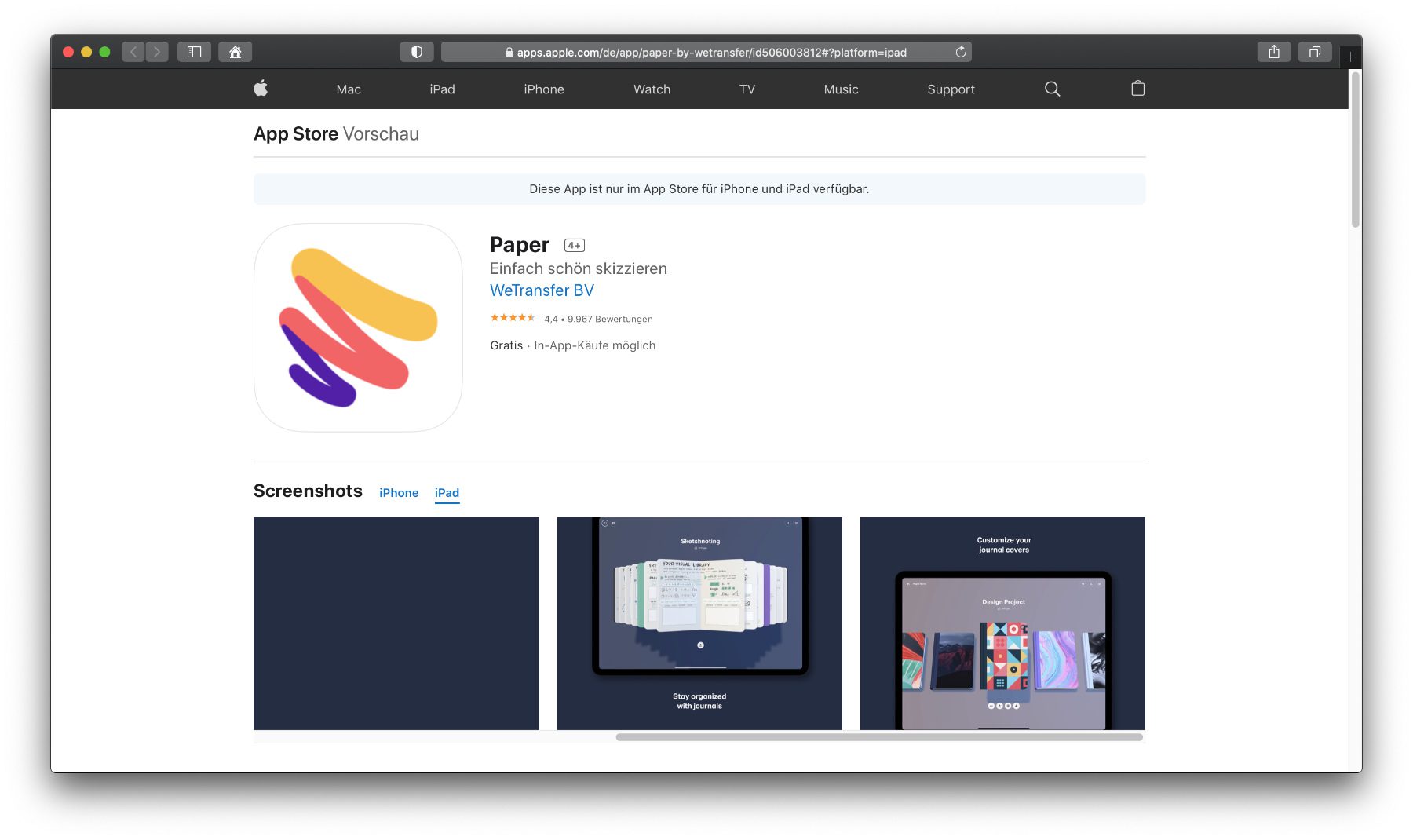Open the shopping bag icon
Viewport: 1413px width, 840px height.
click(x=1137, y=89)
